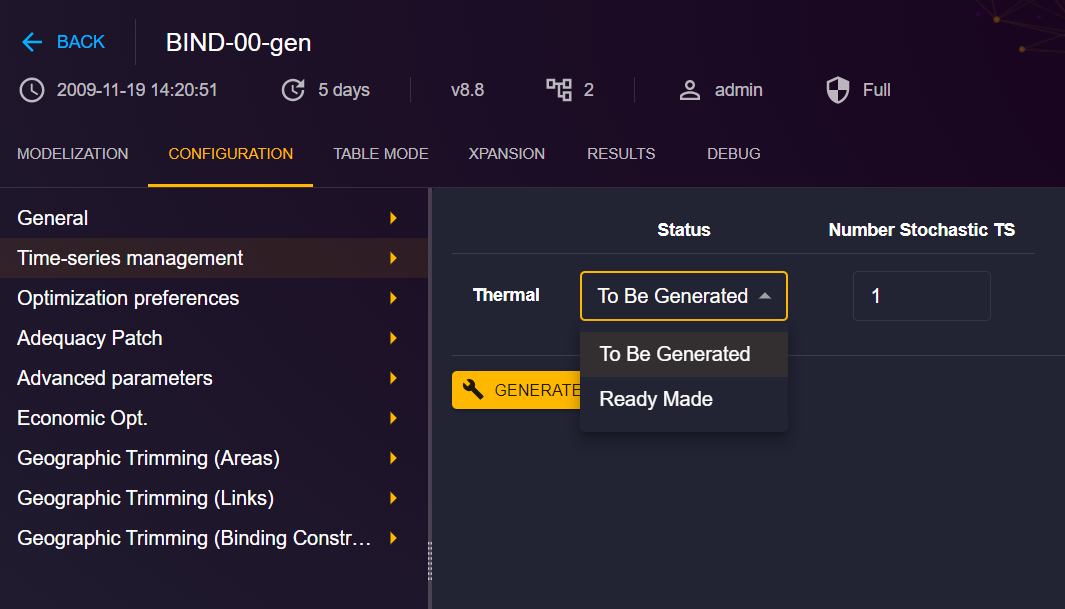This screenshot has width=1065, height=609.
Task: Switch to the RESULTS tab
Action: (x=621, y=154)
